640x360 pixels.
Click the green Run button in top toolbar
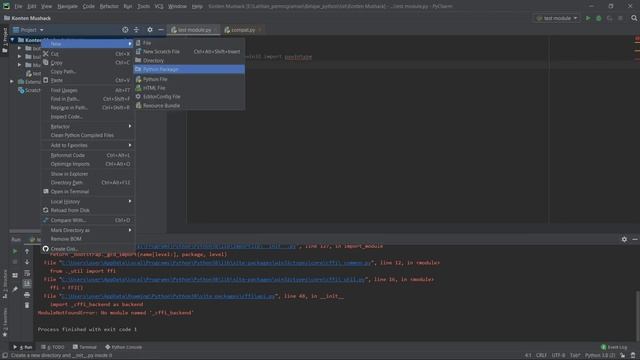pyautogui.click(x=588, y=18)
